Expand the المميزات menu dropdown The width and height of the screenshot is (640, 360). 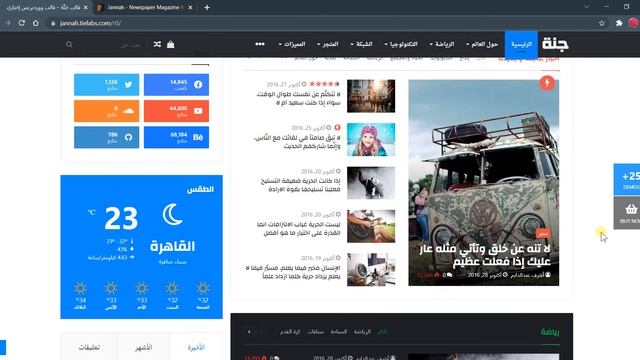292,44
